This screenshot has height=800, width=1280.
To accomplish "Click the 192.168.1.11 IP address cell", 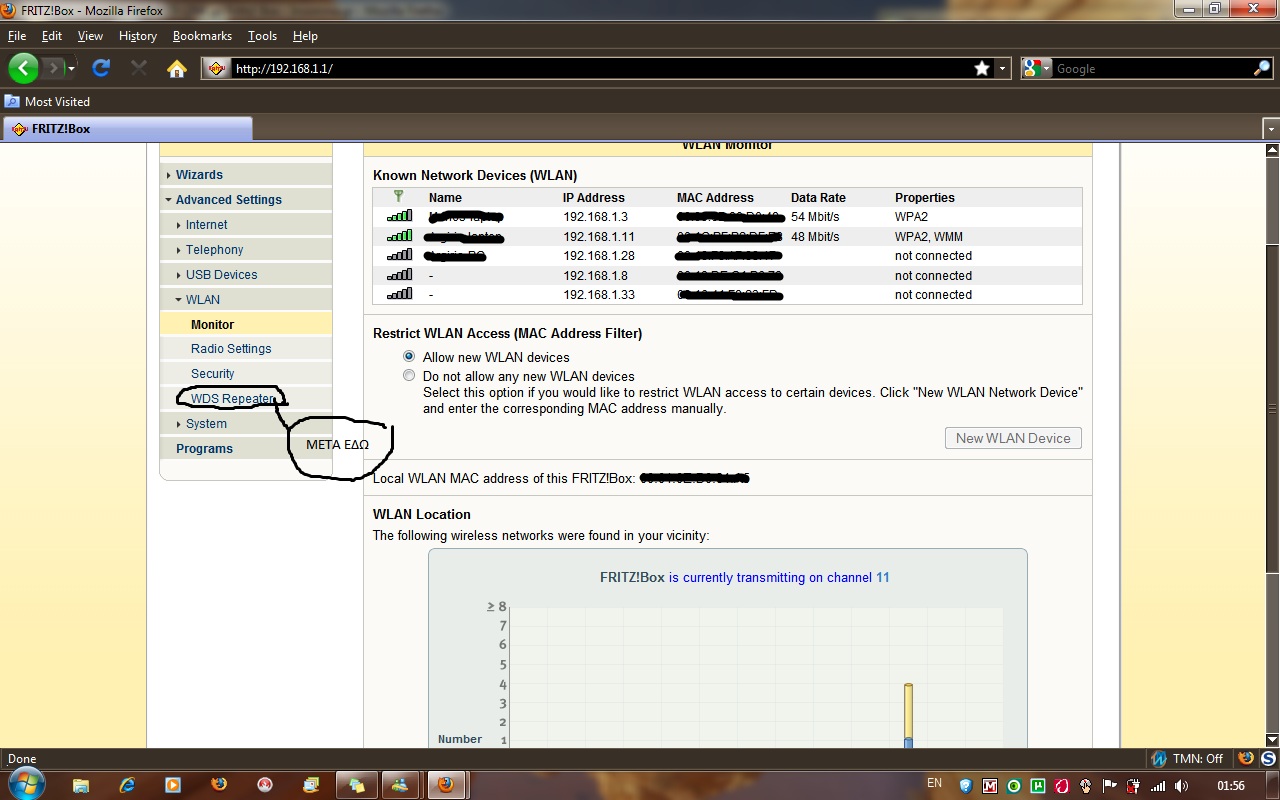I will point(599,237).
